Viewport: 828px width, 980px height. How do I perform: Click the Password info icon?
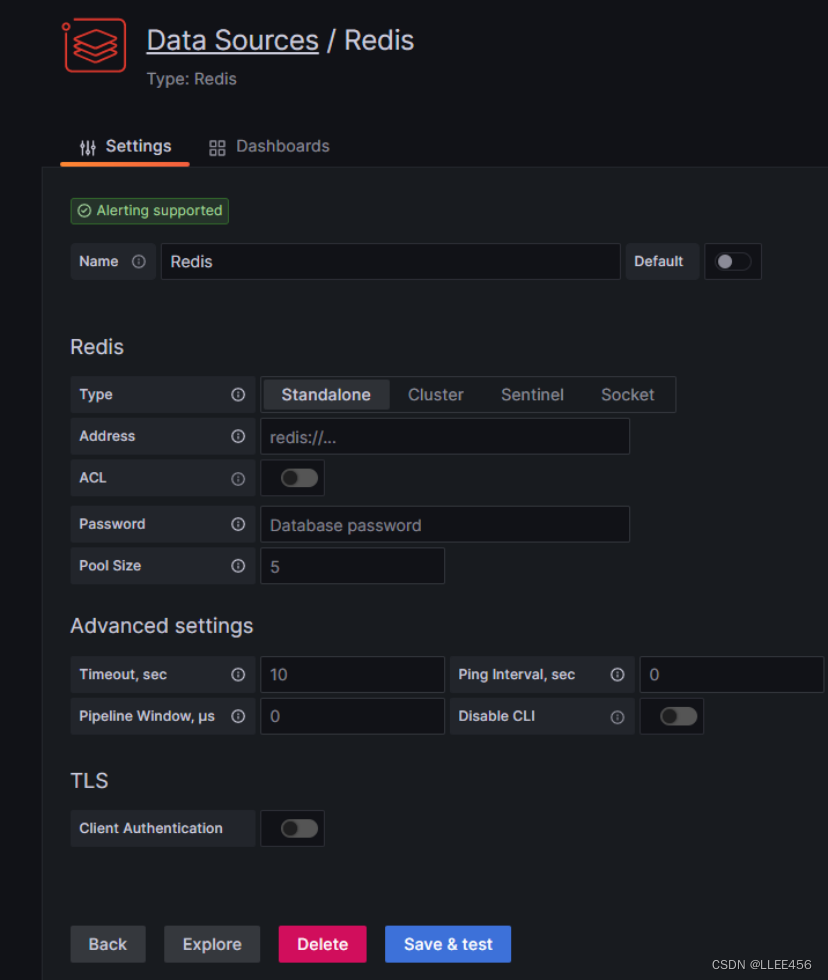click(x=238, y=524)
